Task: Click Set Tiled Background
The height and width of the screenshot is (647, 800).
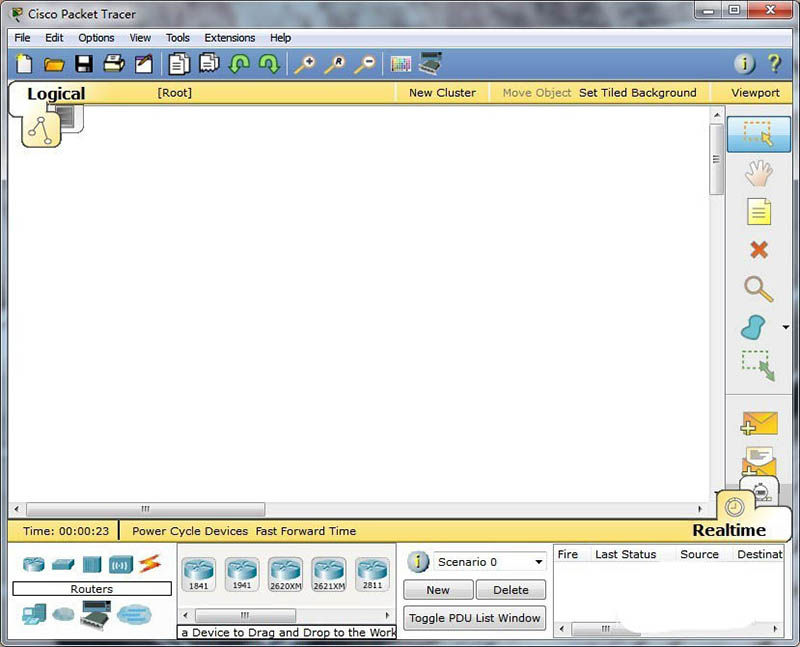Action: click(x=637, y=93)
